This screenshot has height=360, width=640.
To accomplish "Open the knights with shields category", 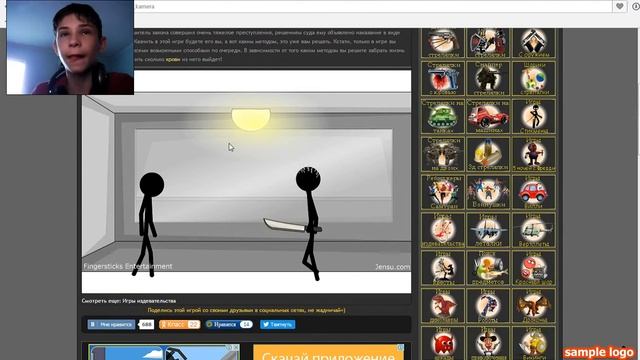I will tap(488, 42).
